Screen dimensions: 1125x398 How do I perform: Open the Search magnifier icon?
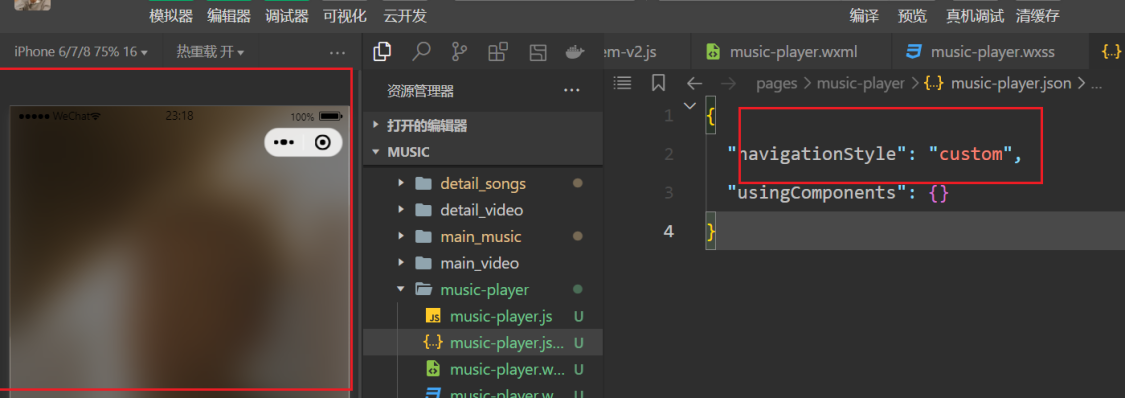[421, 52]
